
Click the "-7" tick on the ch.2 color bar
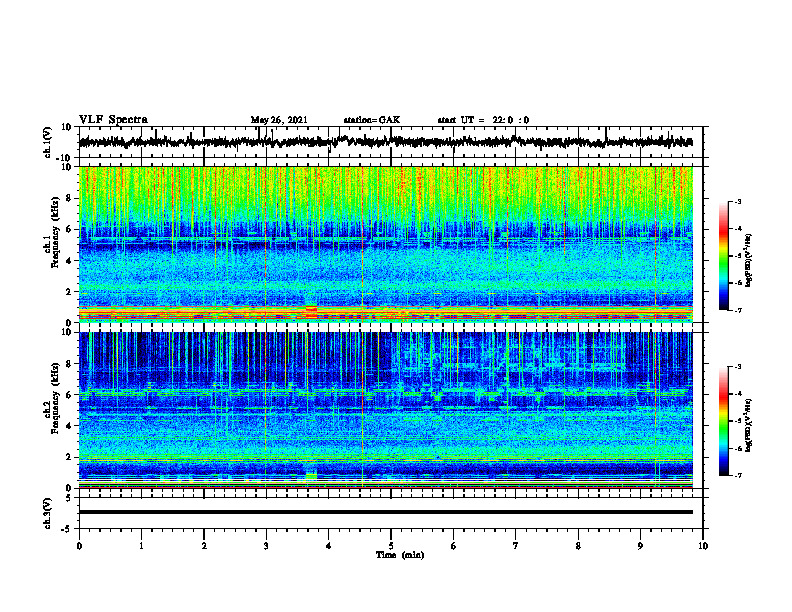point(737,476)
